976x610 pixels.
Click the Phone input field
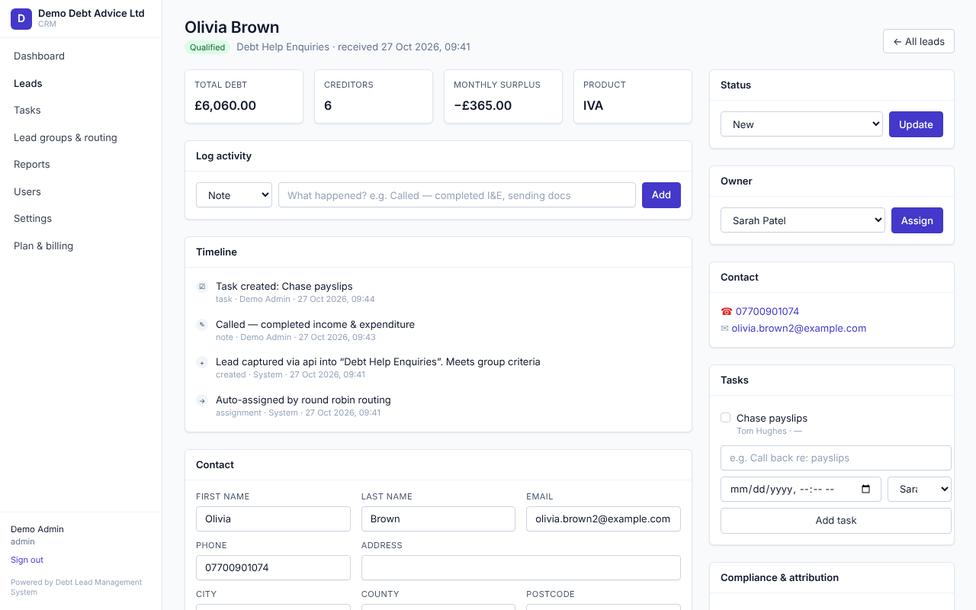273,567
